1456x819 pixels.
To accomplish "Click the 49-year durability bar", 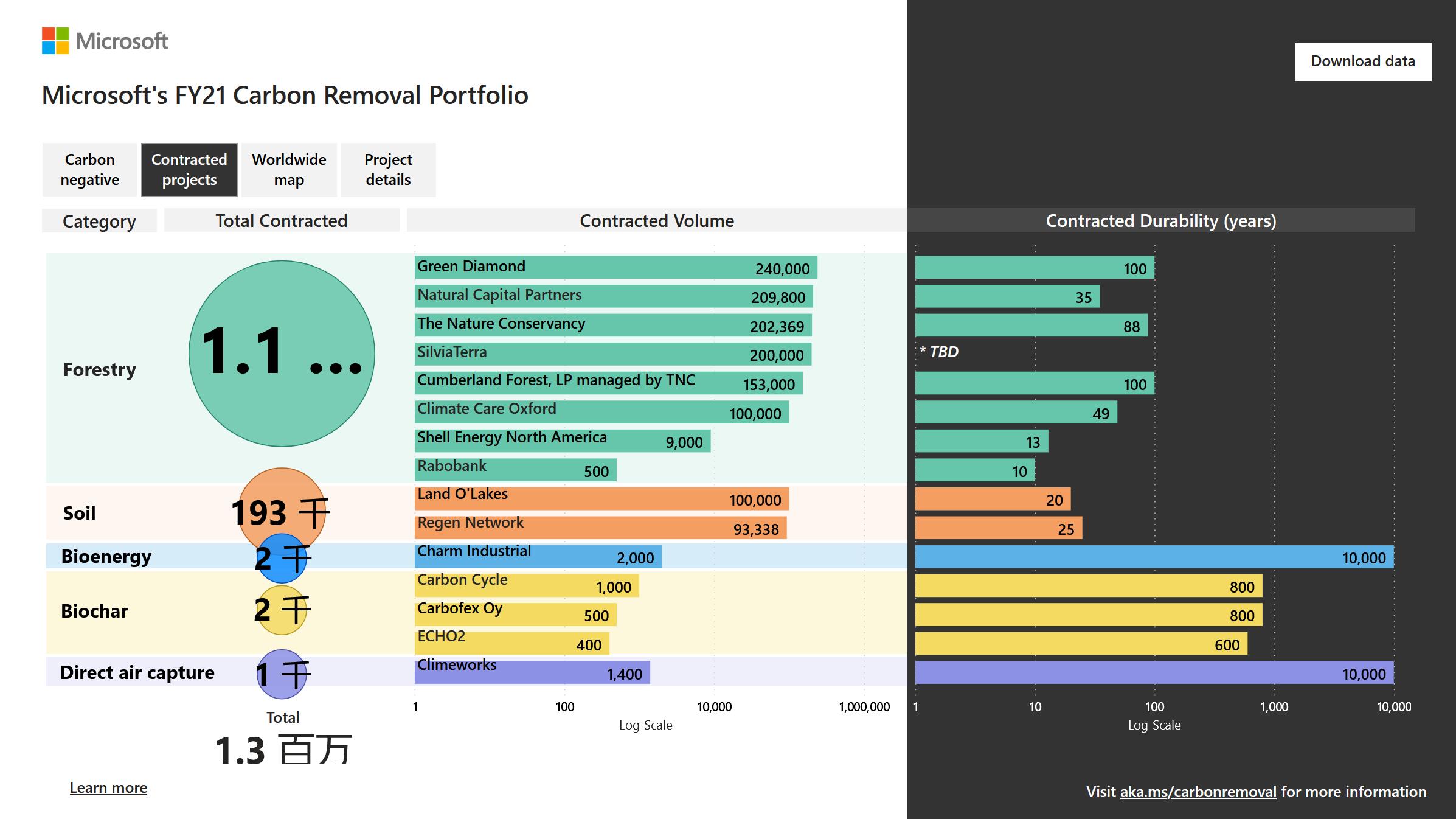I will pyautogui.click(x=1016, y=412).
